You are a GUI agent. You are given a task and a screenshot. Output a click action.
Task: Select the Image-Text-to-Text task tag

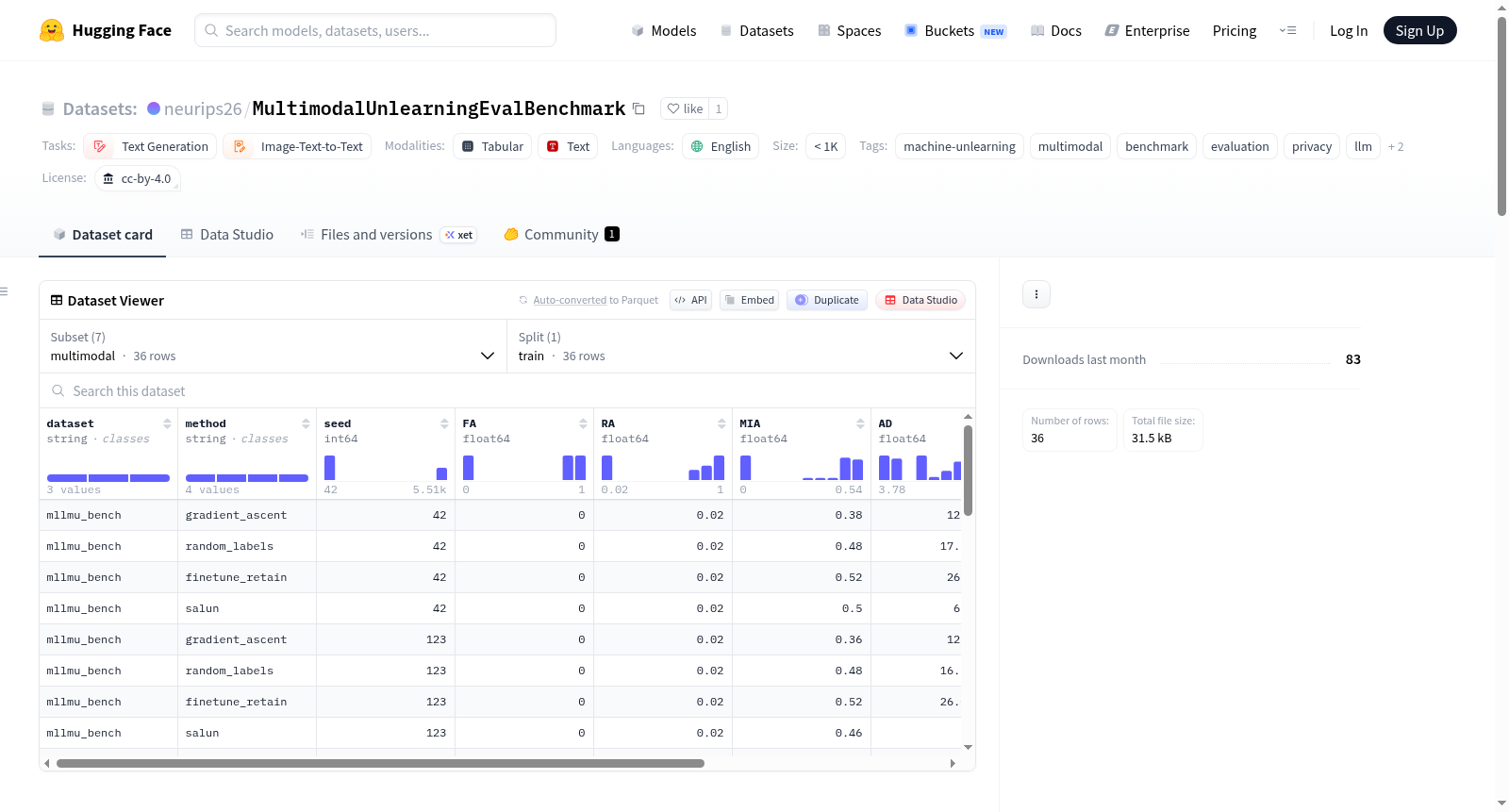[x=297, y=146]
